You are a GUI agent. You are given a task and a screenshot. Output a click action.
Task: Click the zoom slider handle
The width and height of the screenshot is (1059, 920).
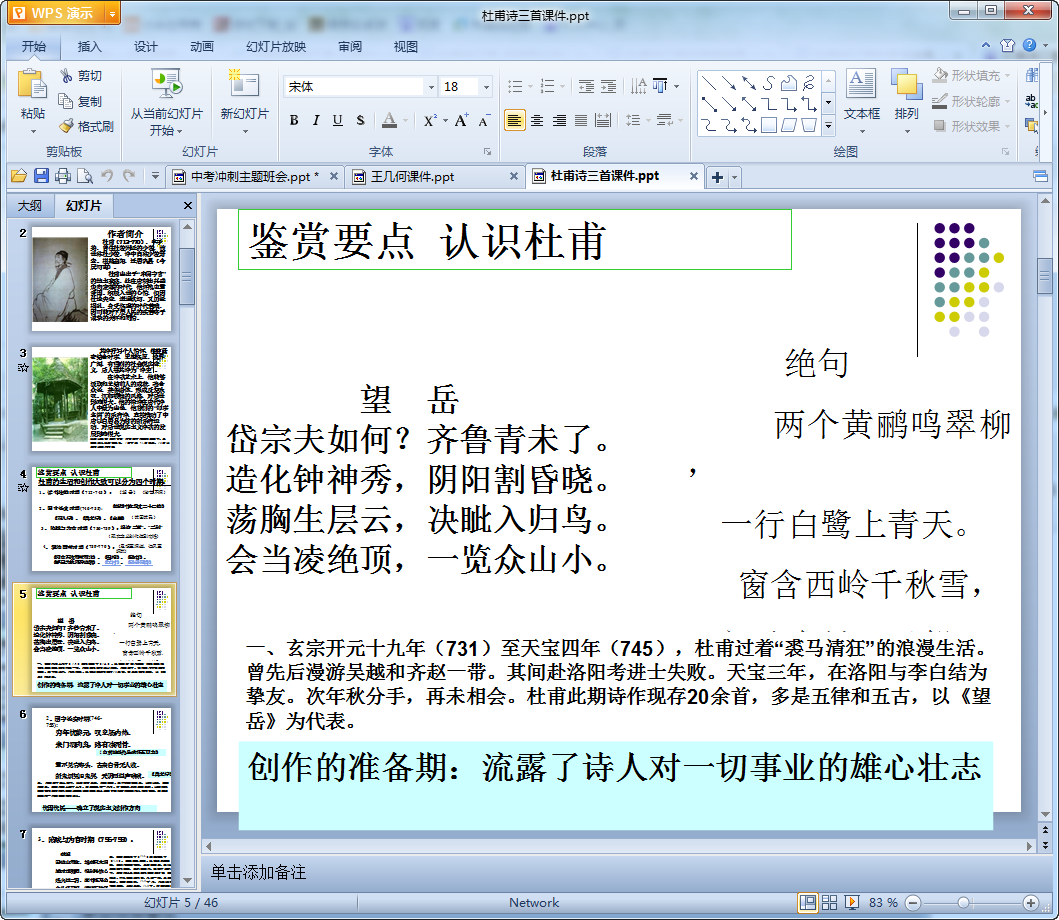pos(964,902)
